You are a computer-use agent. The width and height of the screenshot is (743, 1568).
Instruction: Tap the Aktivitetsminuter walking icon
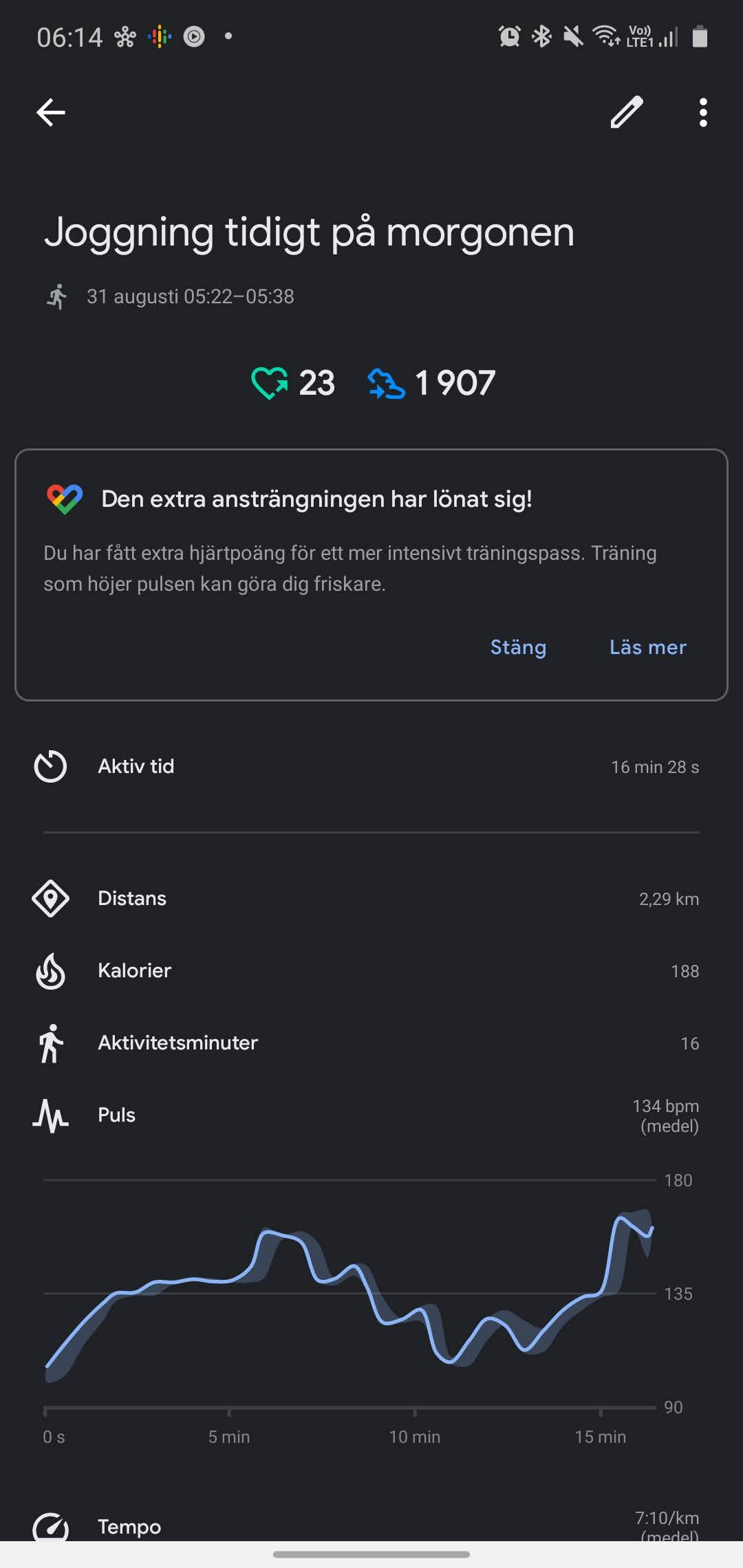[x=50, y=1043]
